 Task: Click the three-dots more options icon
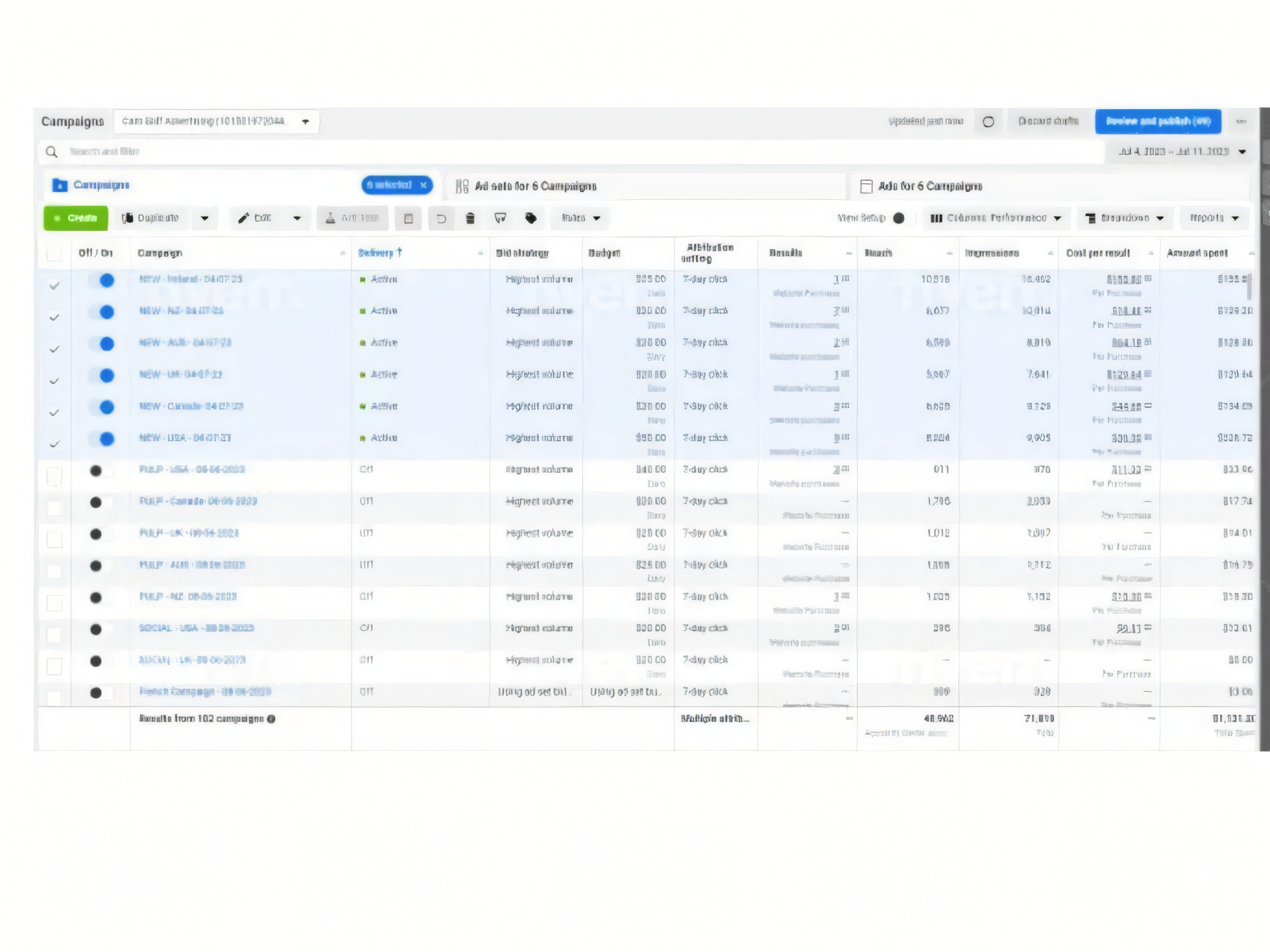click(1241, 121)
